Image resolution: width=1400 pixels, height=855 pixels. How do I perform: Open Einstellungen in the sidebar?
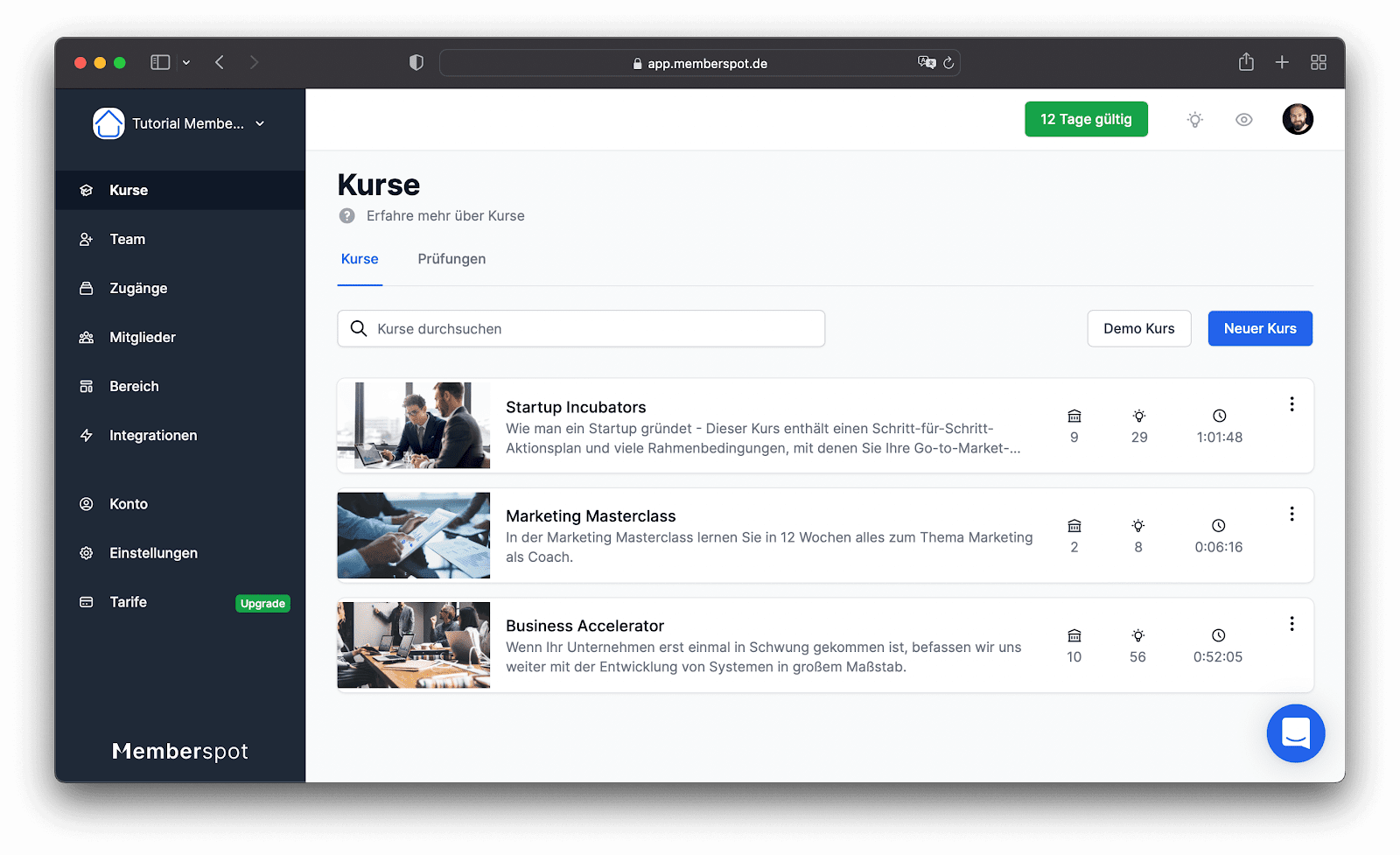point(180,553)
